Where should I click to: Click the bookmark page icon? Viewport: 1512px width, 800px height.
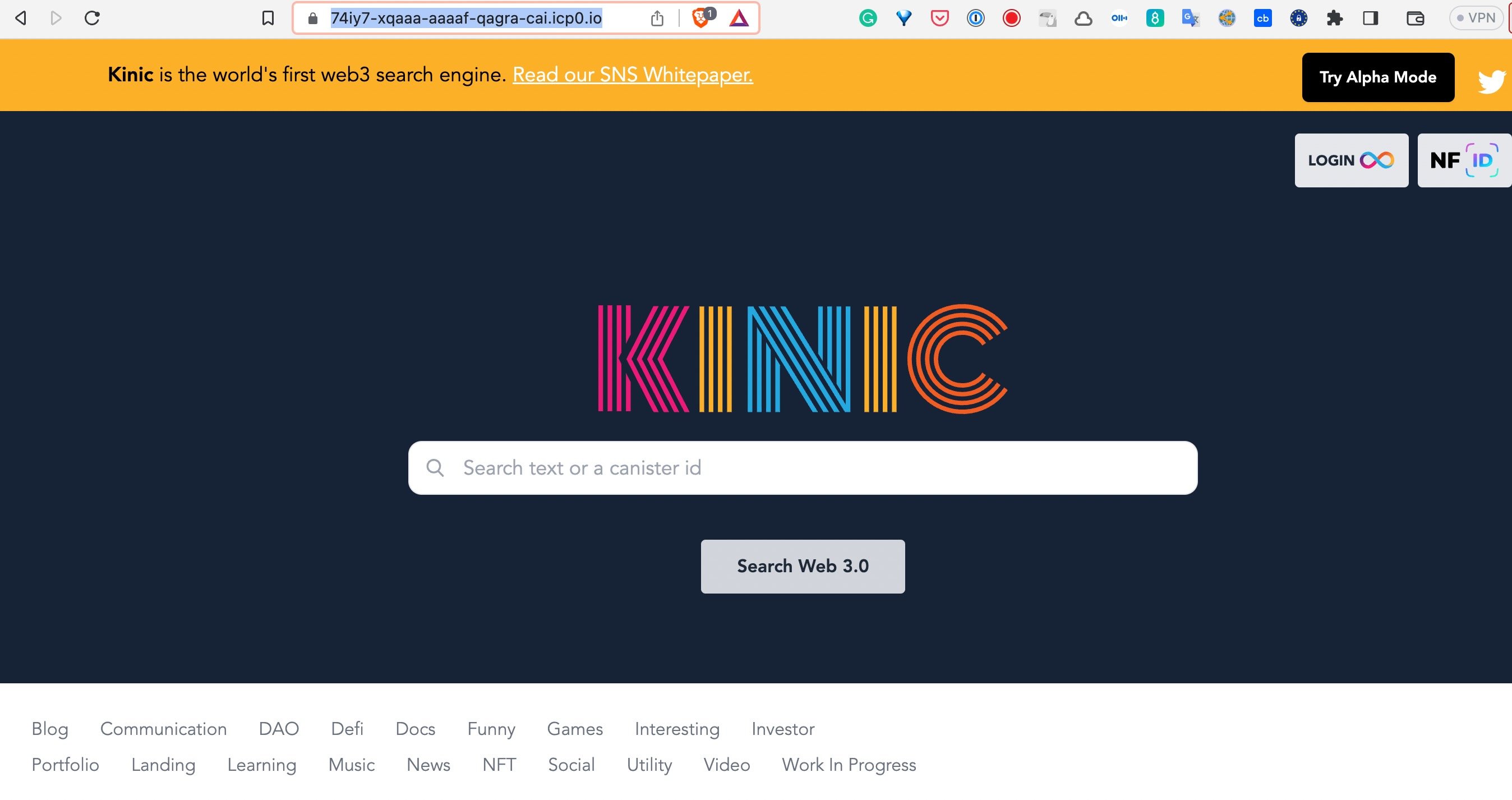coord(268,19)
